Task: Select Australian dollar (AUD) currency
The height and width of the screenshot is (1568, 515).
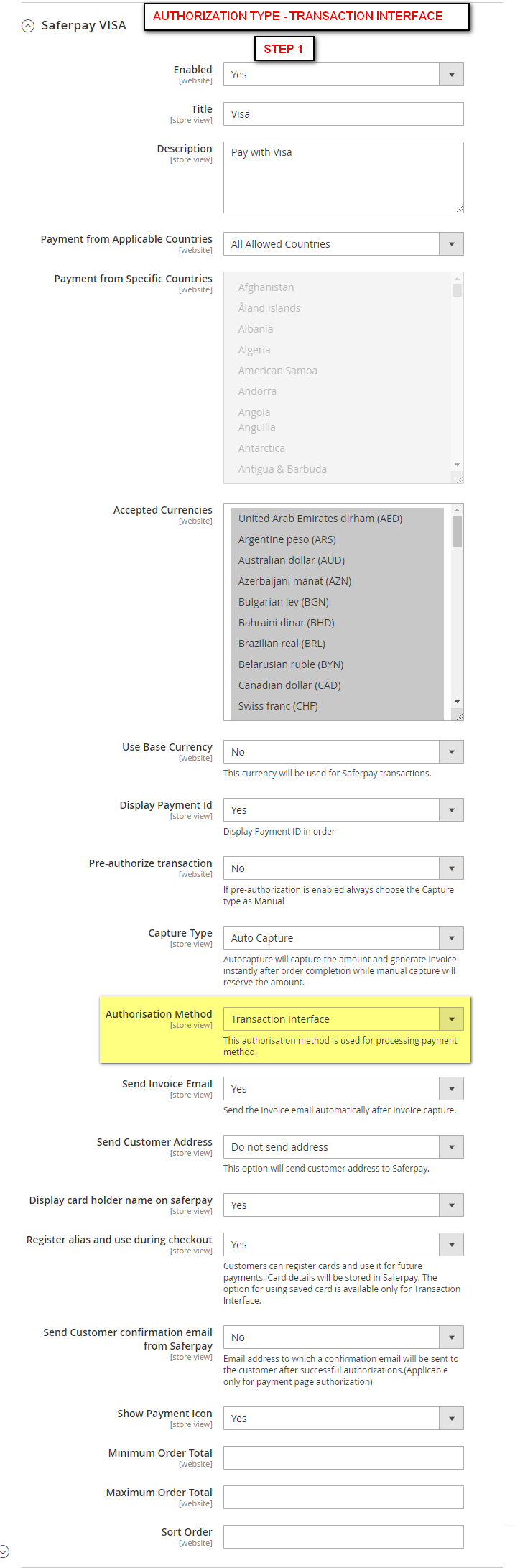Action: [x=292, y=560]
